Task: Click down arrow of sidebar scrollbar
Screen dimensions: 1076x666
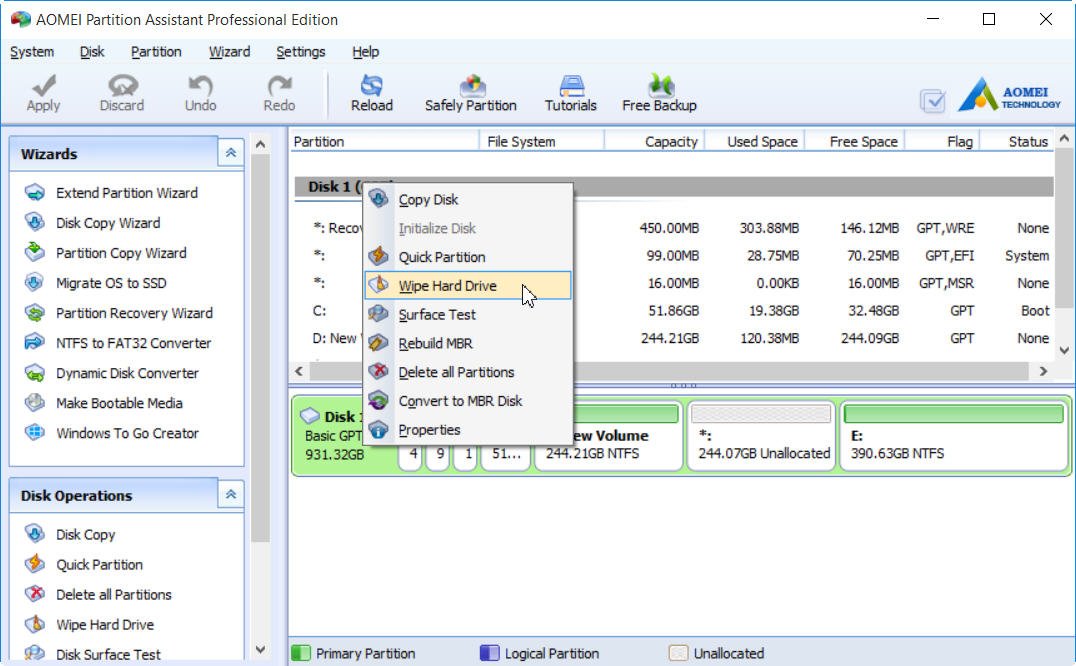Action: coord(260,650)
